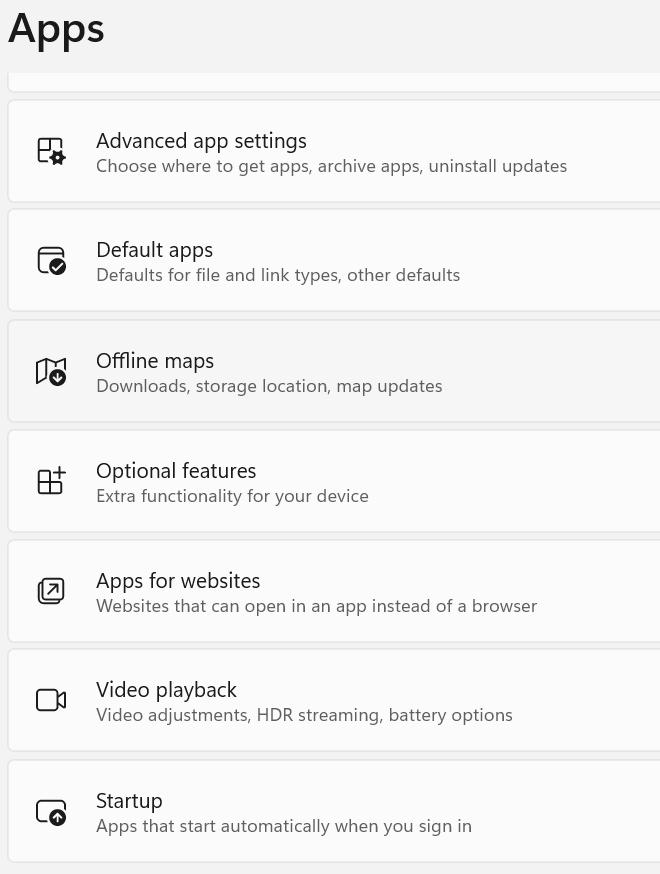Click the Offline maps download icon
Screen dimensions: 660x874
coord(51,371)
